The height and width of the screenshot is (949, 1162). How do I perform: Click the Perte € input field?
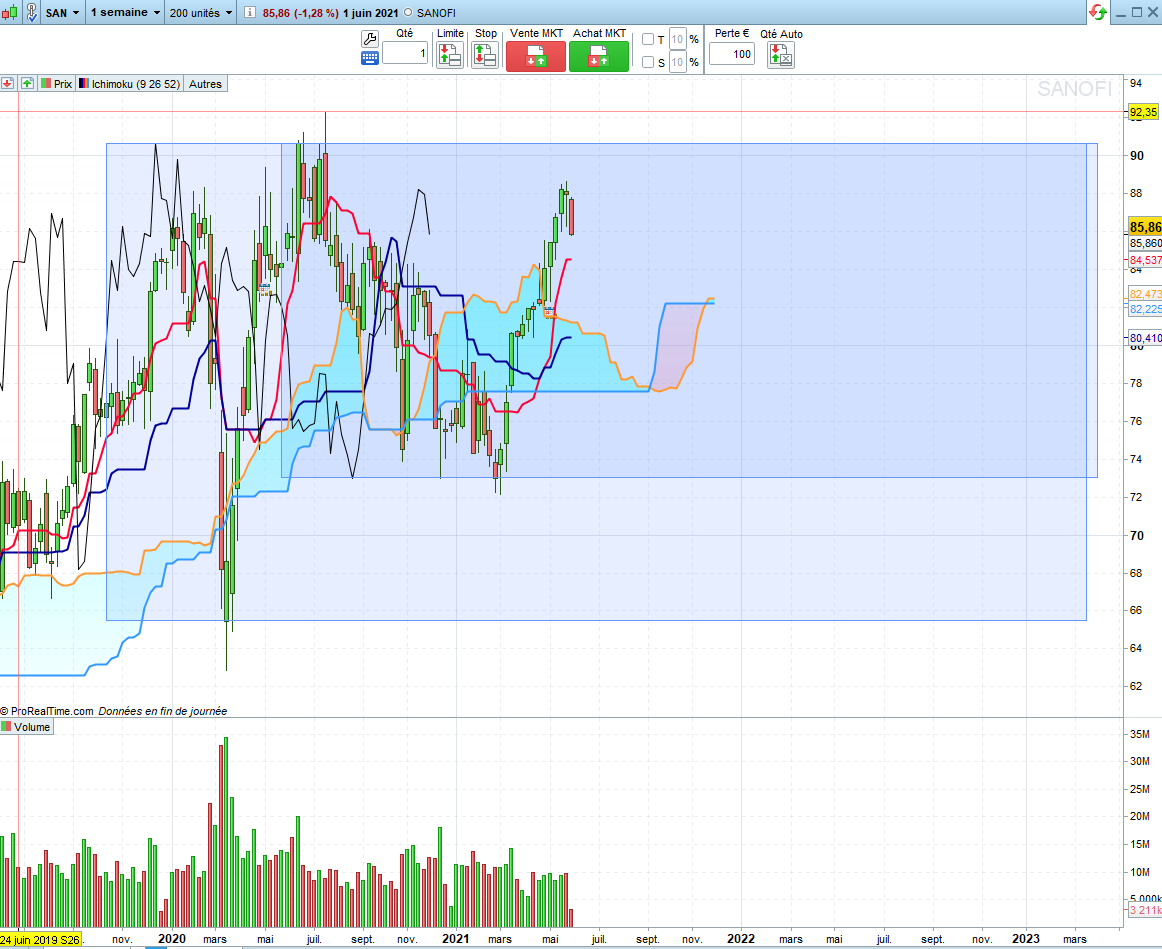point(731,53)
